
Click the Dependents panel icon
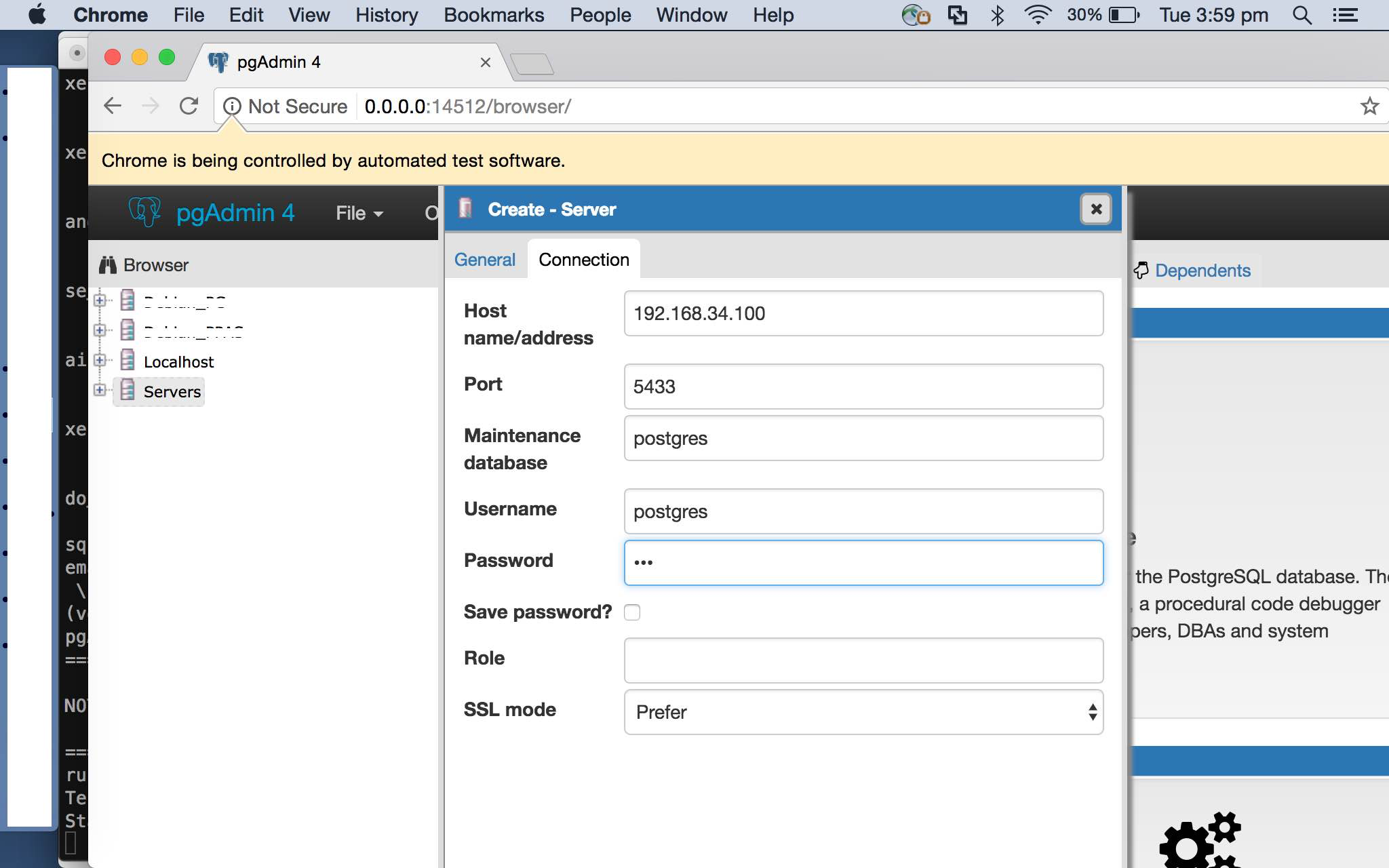tap(1141, 271)
